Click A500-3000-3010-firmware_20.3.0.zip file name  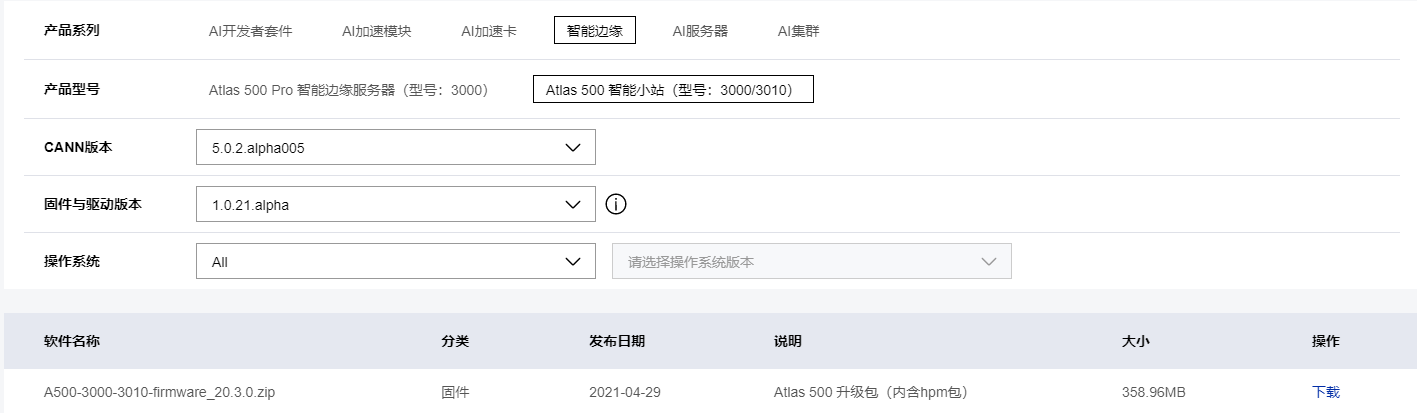coord(159,392)
